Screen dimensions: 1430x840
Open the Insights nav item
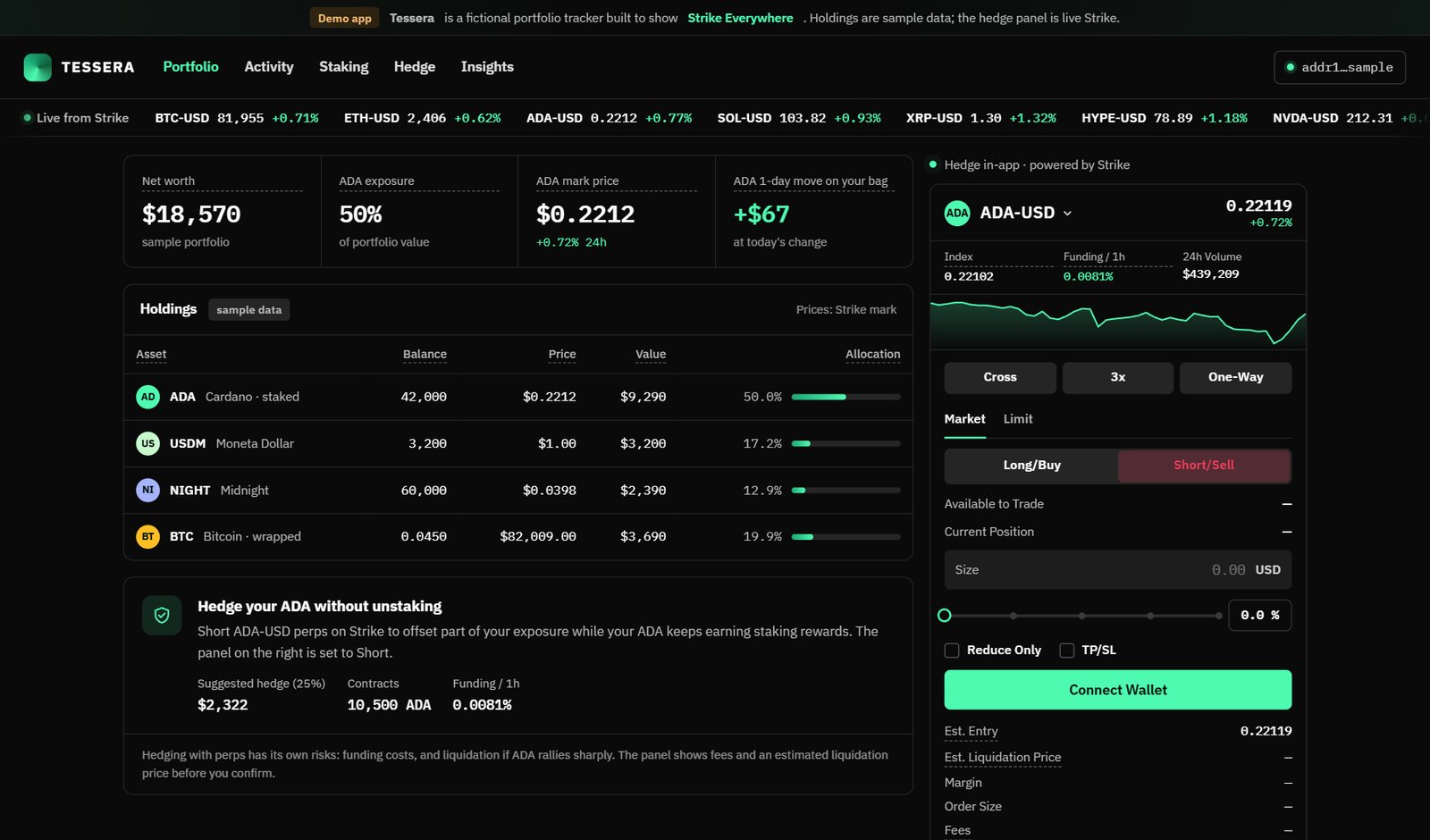tap(487, 67)
